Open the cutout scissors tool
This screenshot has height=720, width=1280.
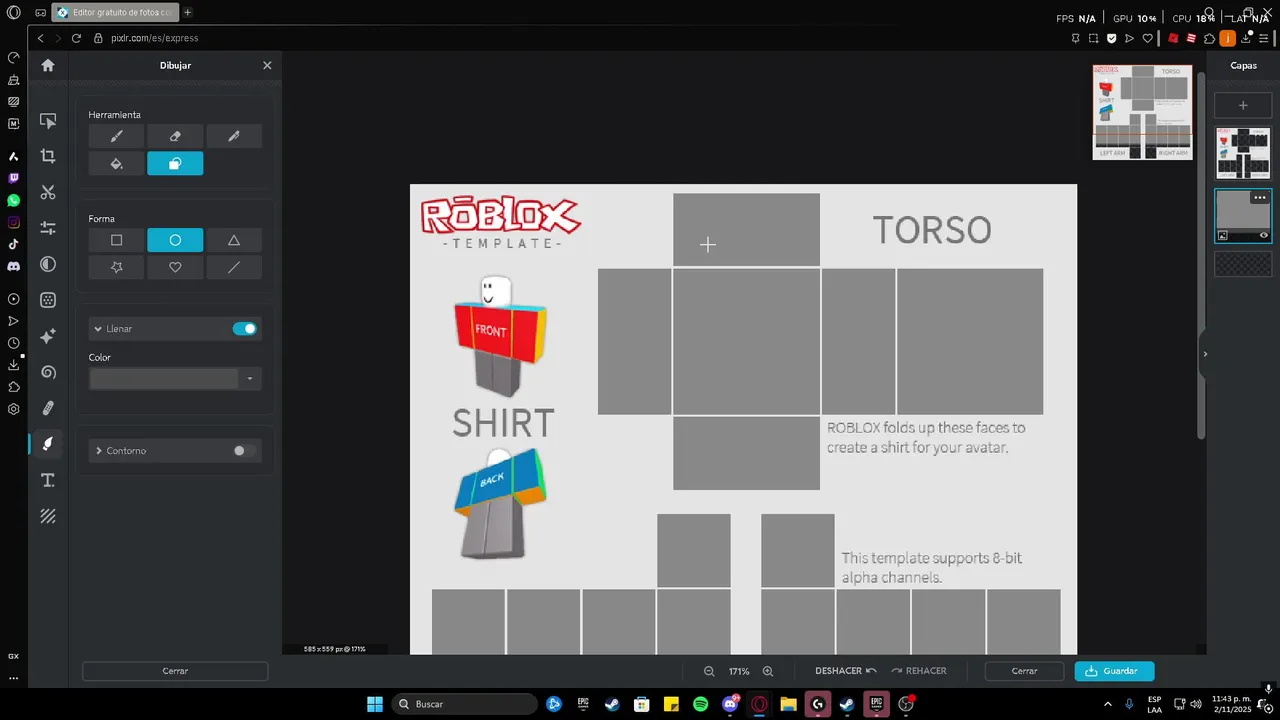[x=48, y=192]
